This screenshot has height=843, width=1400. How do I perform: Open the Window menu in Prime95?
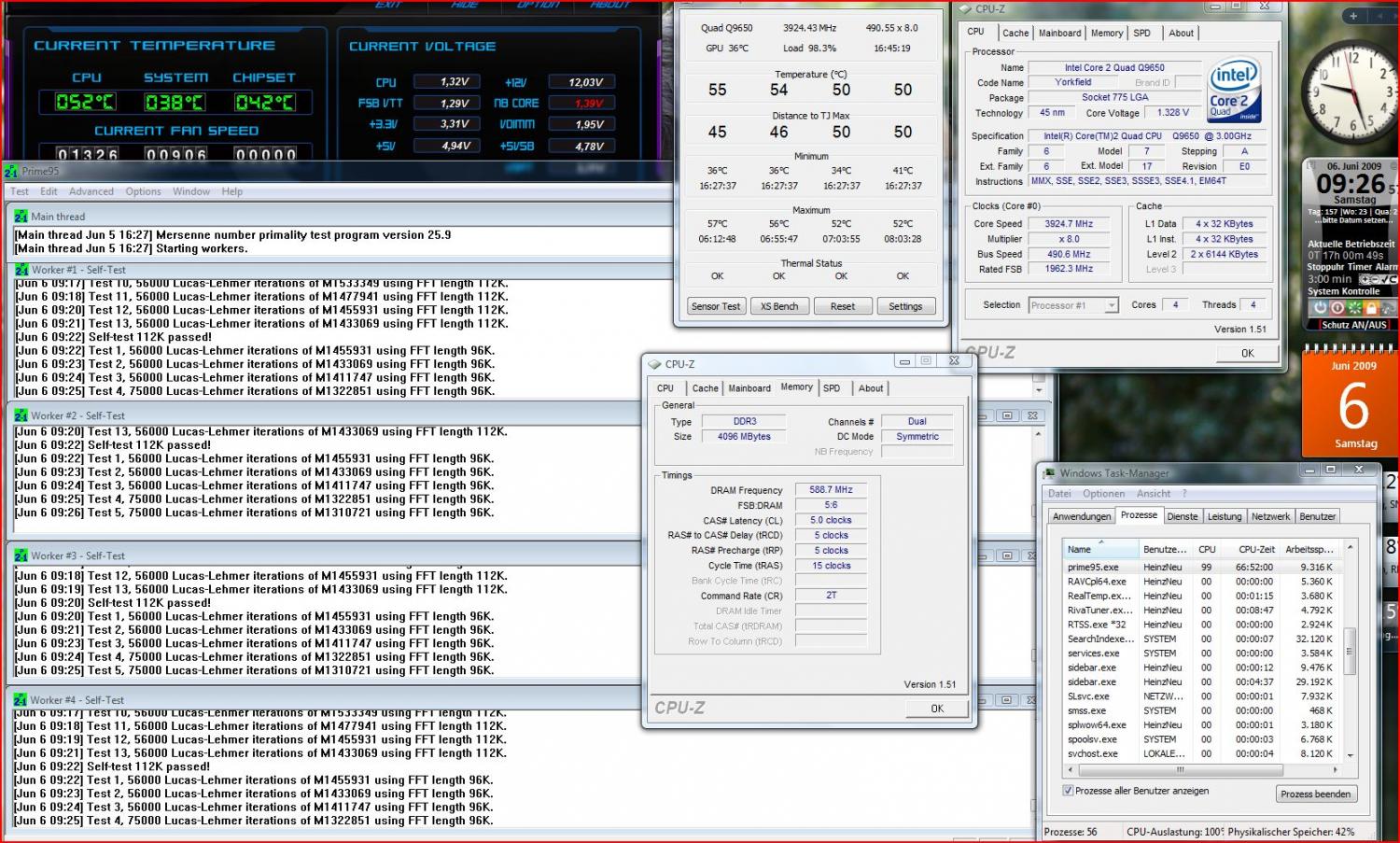[191, 191]
